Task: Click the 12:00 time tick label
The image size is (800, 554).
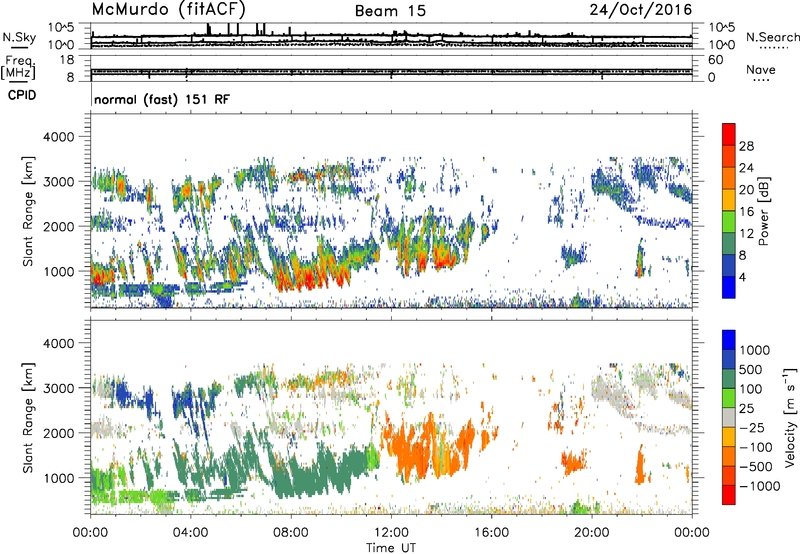Action: coord(391,533)
